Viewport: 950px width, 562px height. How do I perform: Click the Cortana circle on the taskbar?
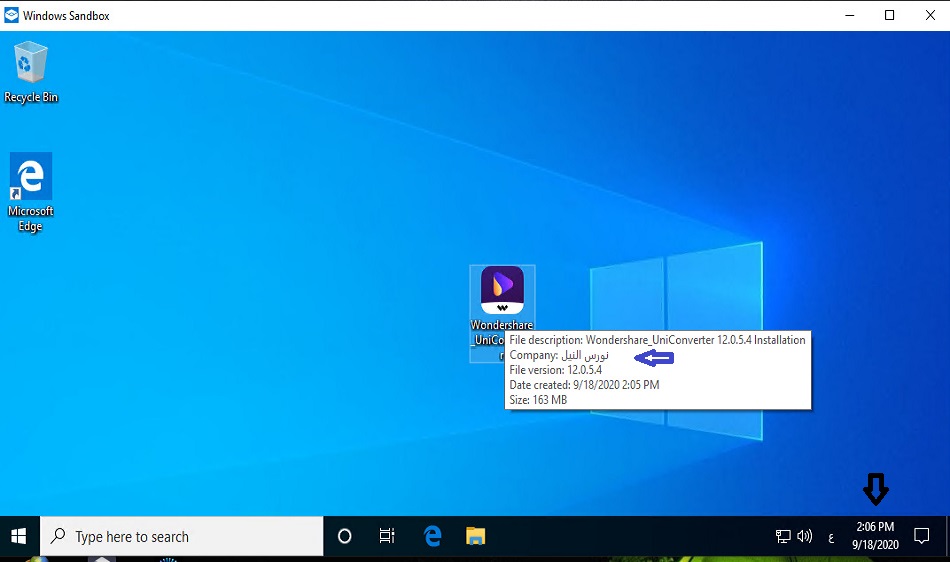click(344, 537)
